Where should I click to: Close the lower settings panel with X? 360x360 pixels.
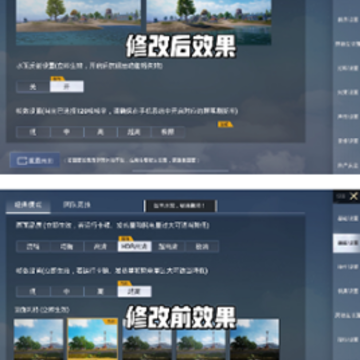pyautogui.click(x=354, y=196)
